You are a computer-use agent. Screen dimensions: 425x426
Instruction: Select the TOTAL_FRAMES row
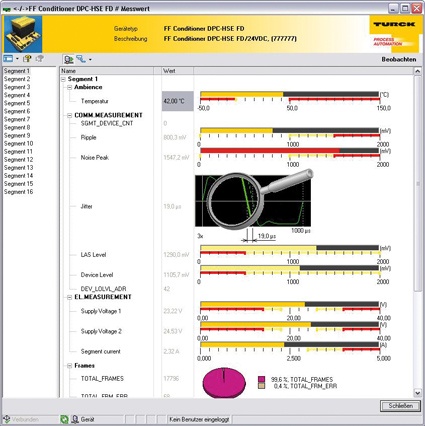[102, 379]
